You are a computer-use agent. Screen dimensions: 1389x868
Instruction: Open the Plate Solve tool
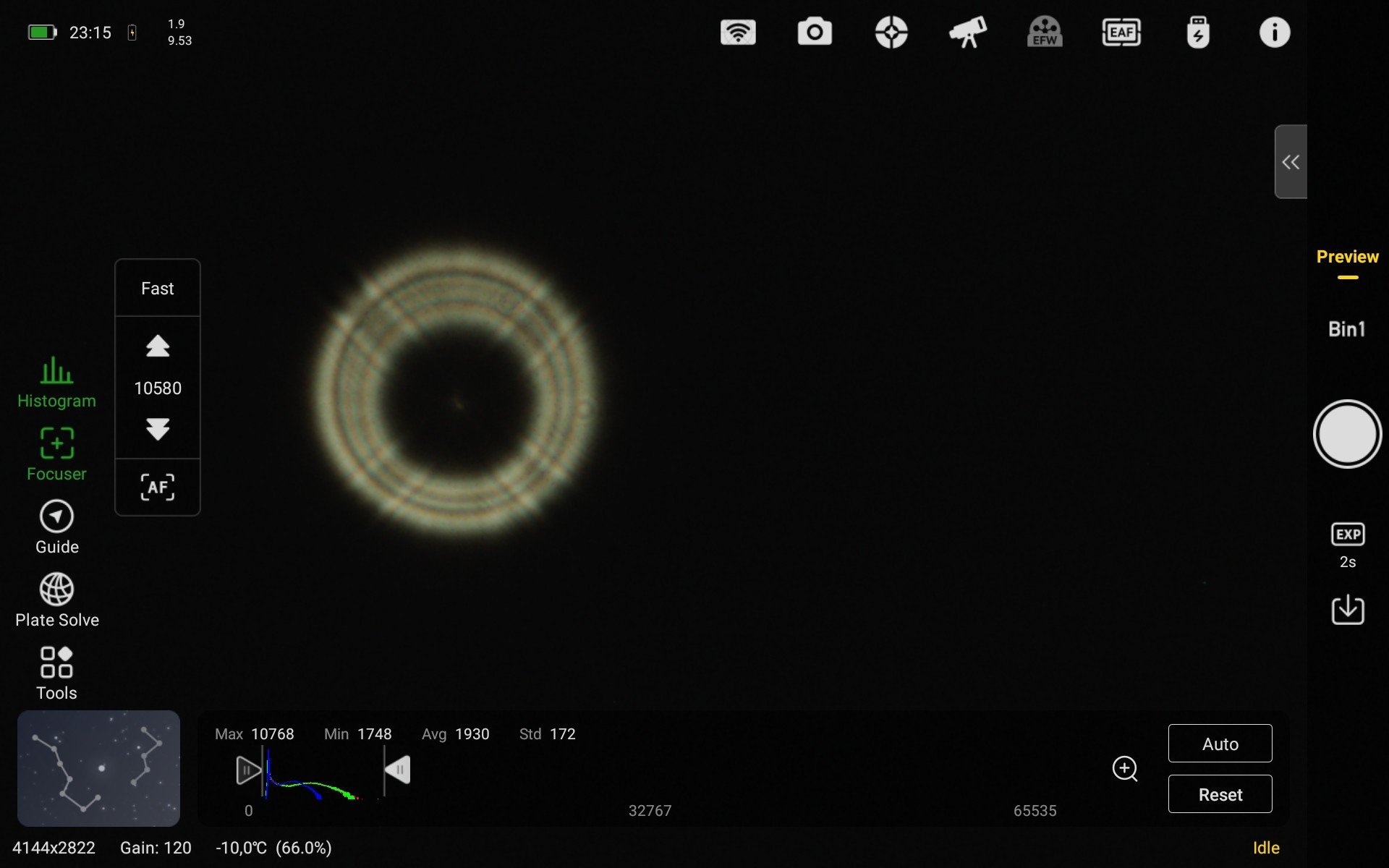tap(56, 600)
